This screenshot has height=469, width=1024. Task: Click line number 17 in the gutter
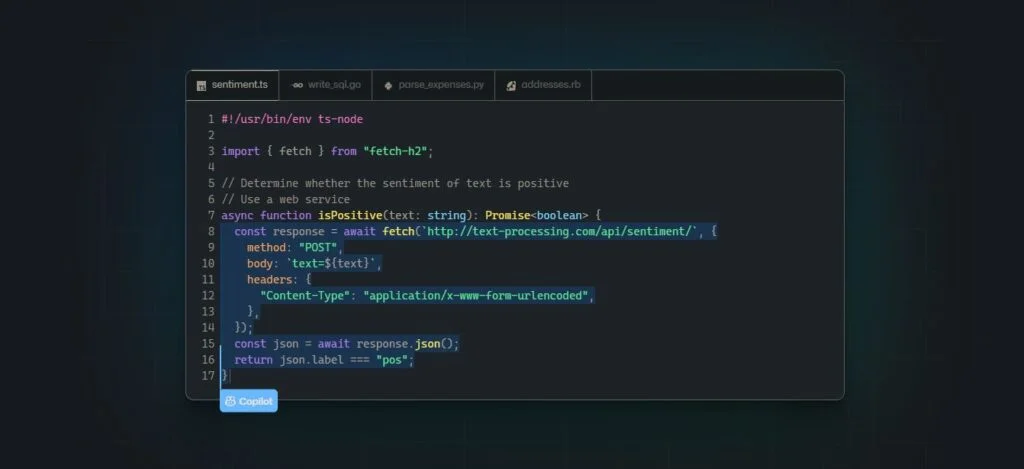(208, 375)
